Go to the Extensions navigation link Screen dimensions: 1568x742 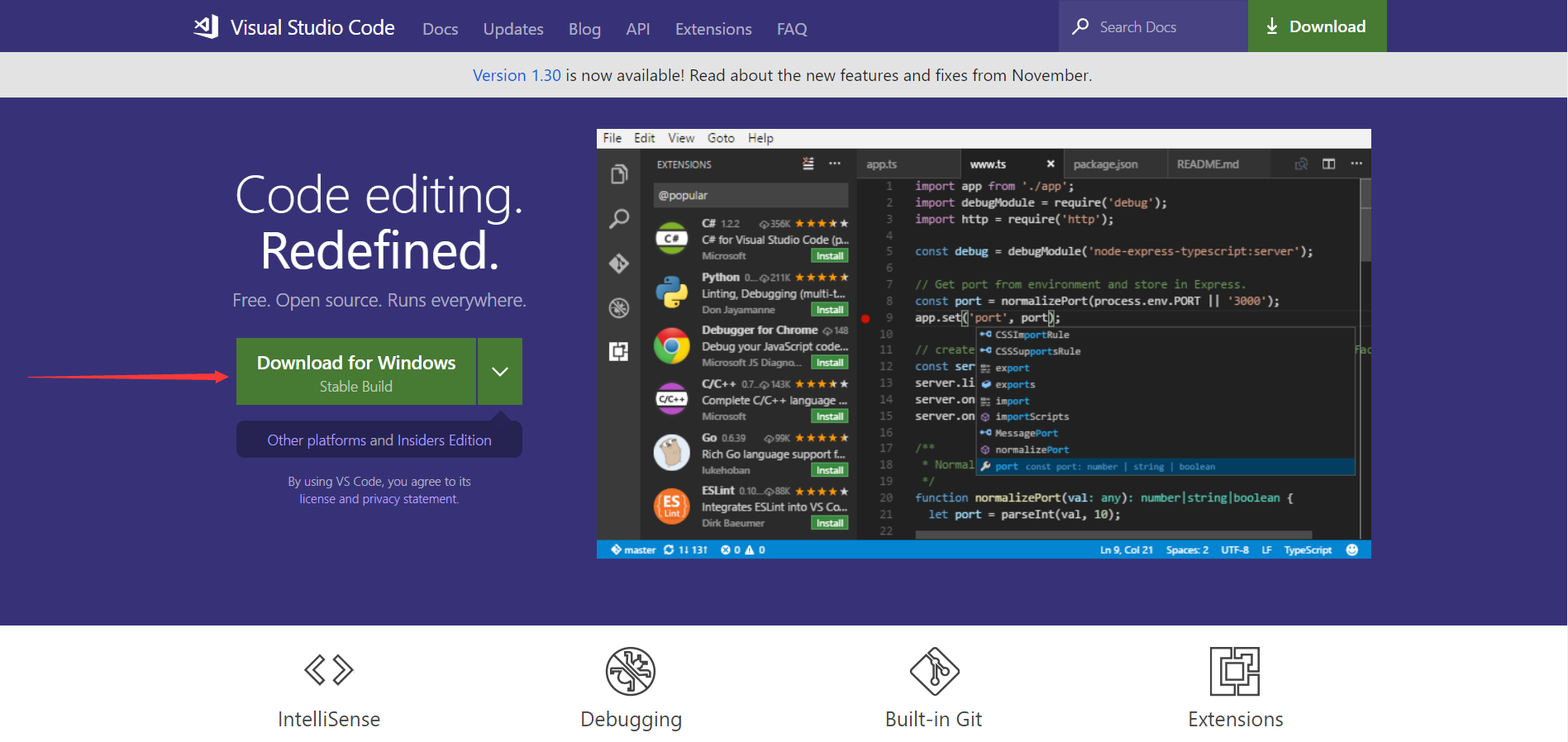click(x=713, y=29)
